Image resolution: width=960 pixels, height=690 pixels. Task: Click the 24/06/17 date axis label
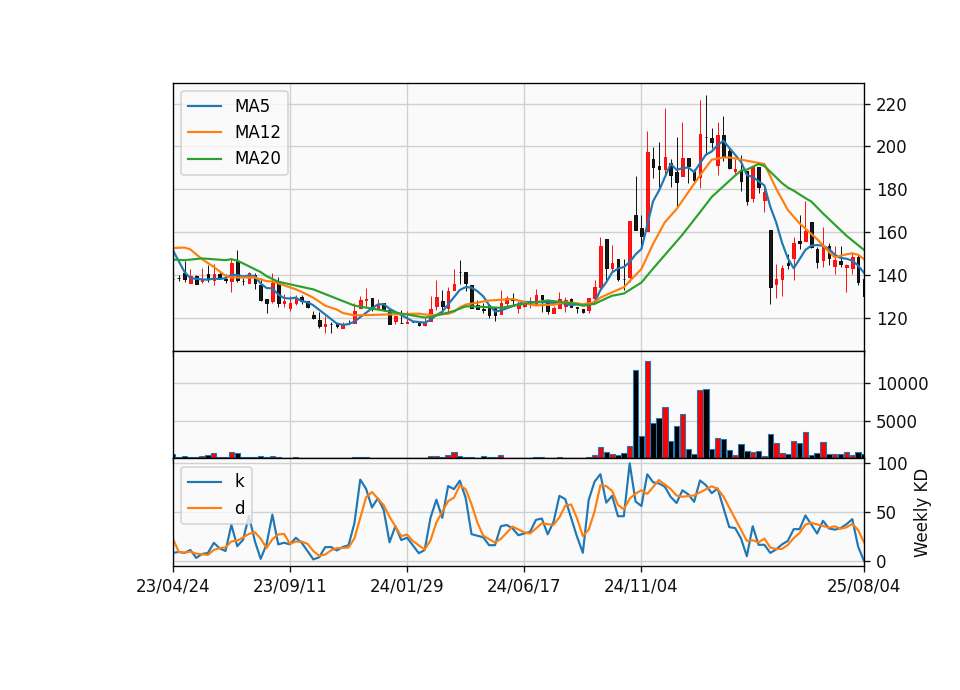[x=523, y=586]
